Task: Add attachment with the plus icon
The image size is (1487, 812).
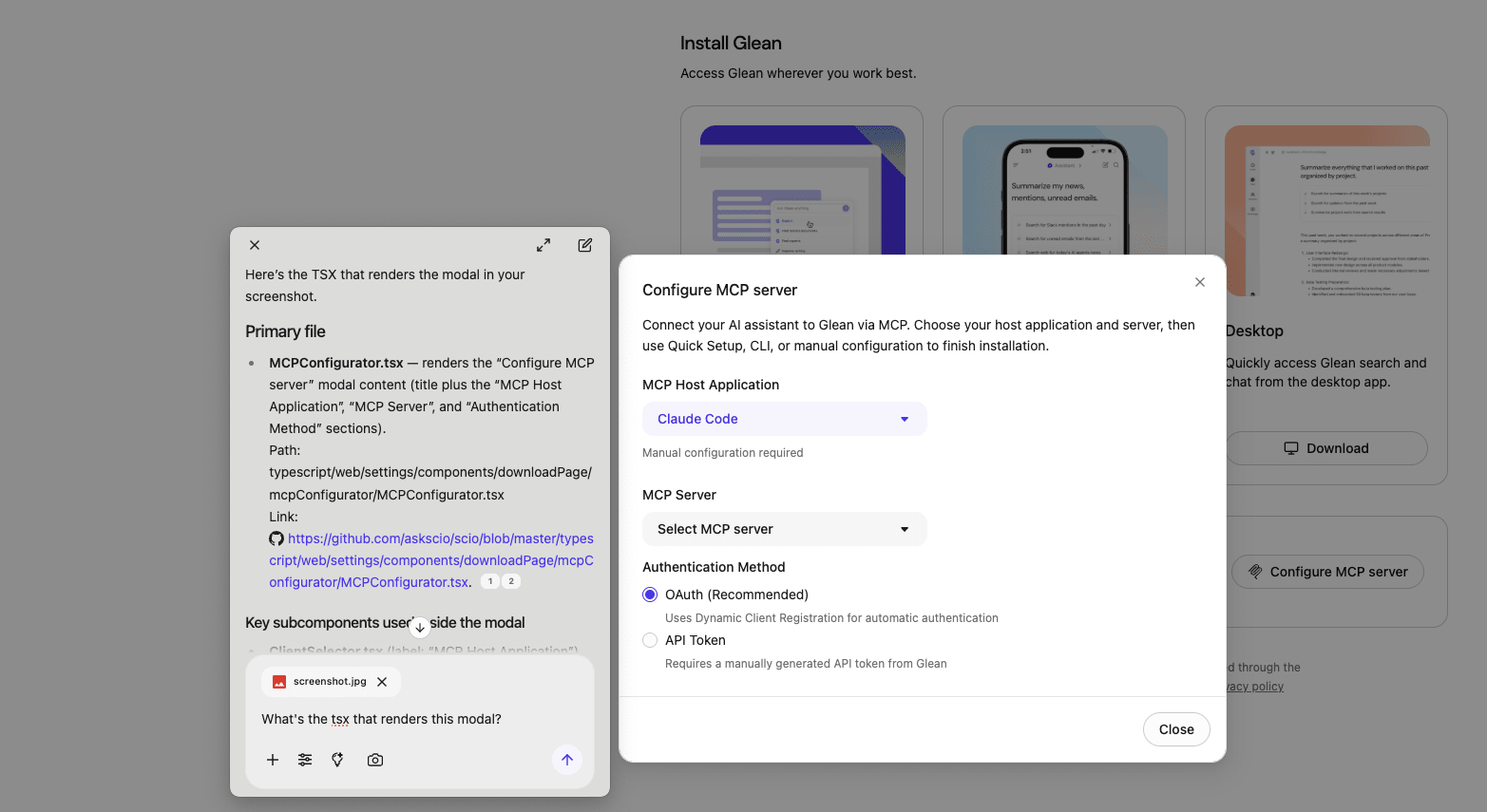Action: pyautogui.click(x=273, y=760)
